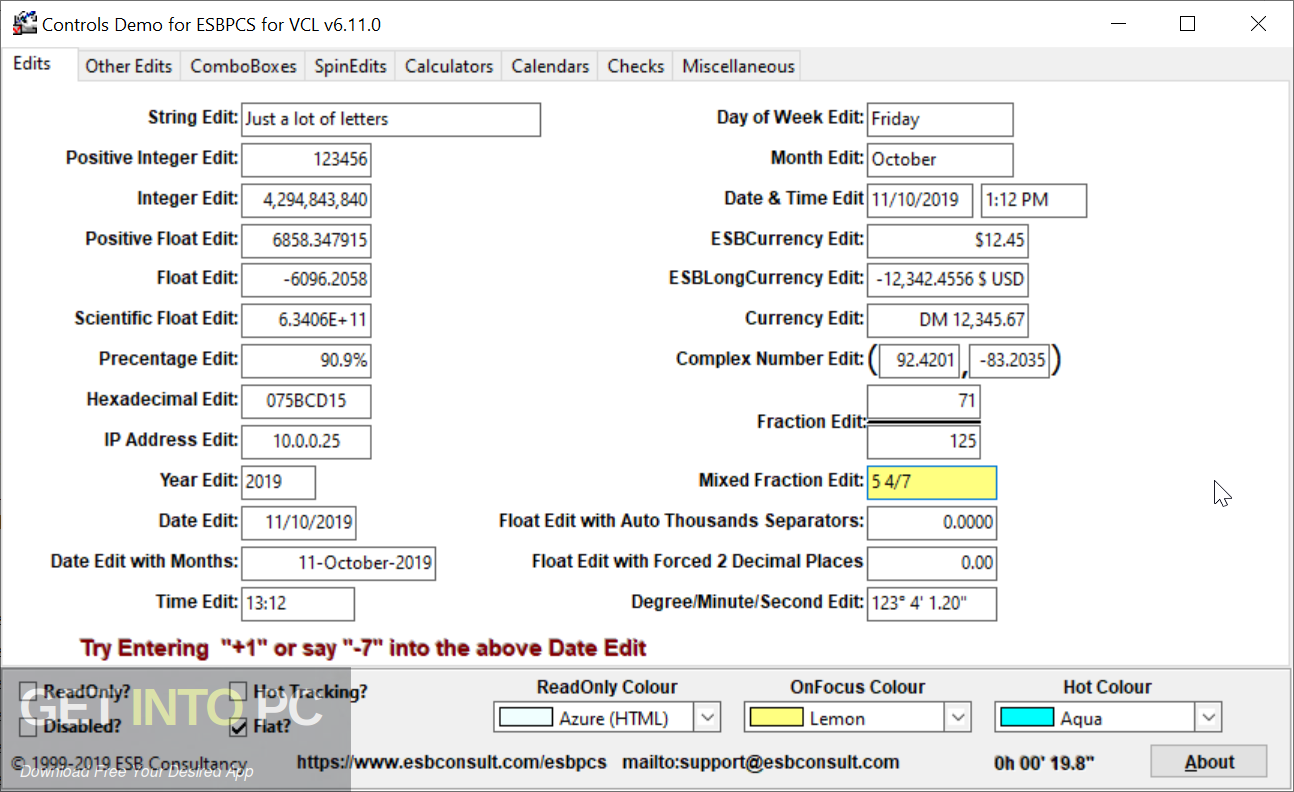
Task: Click the application icon in title bar
Action: click(24, 24)
